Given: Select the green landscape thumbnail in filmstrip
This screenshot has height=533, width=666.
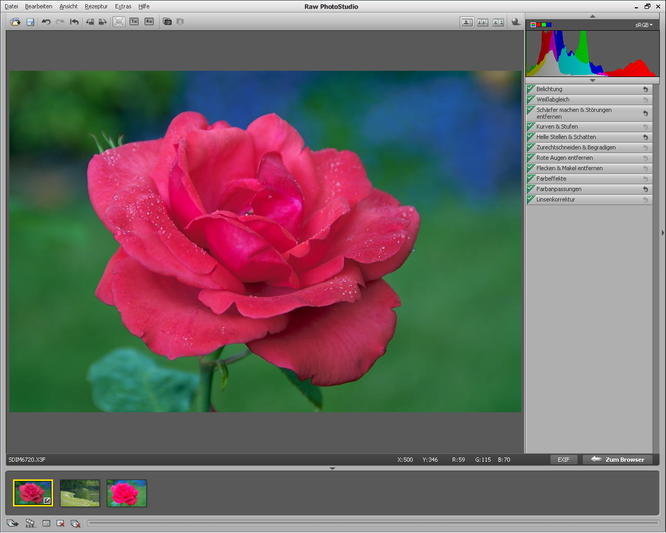Looking at the screenshot, I should 79,492.
